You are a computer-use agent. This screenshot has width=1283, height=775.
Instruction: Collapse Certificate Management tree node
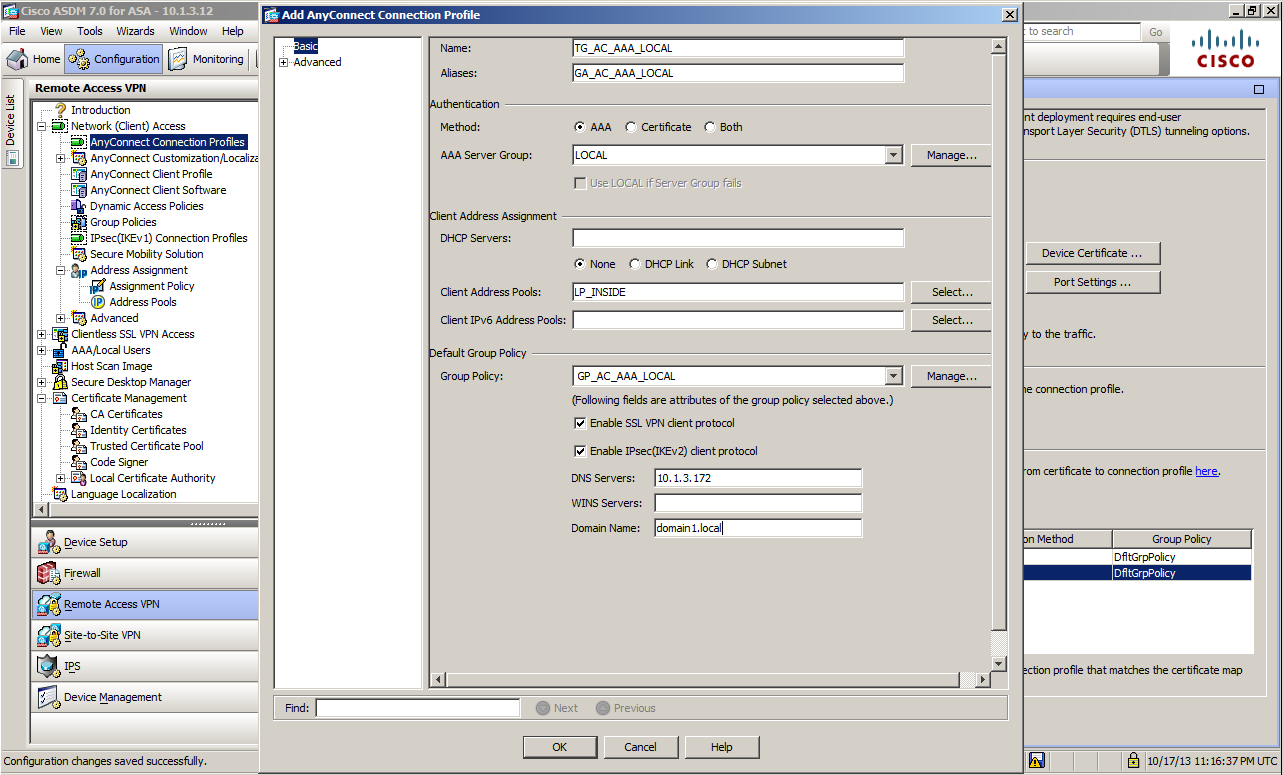click(41, 398)
